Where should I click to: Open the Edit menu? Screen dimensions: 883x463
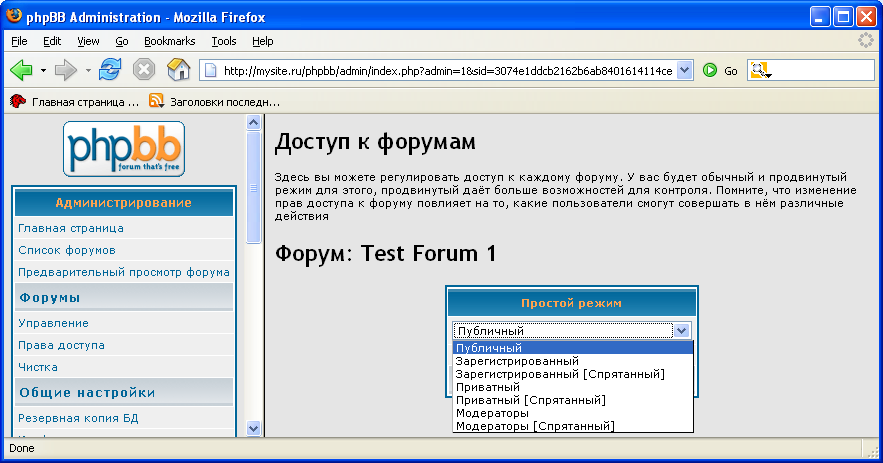52,41
